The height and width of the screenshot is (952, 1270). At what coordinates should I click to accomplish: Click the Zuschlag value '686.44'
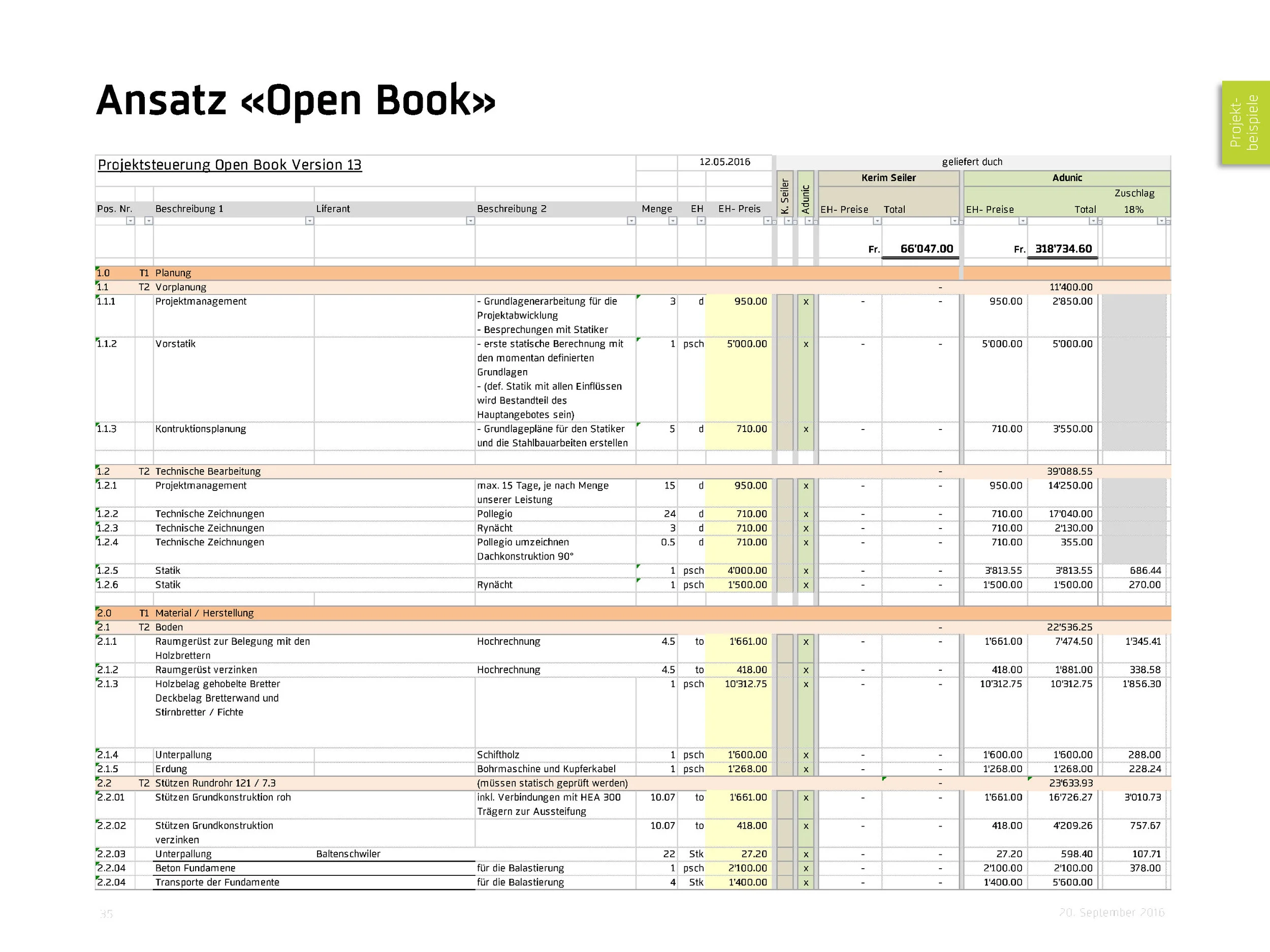tap(1145, 570)
